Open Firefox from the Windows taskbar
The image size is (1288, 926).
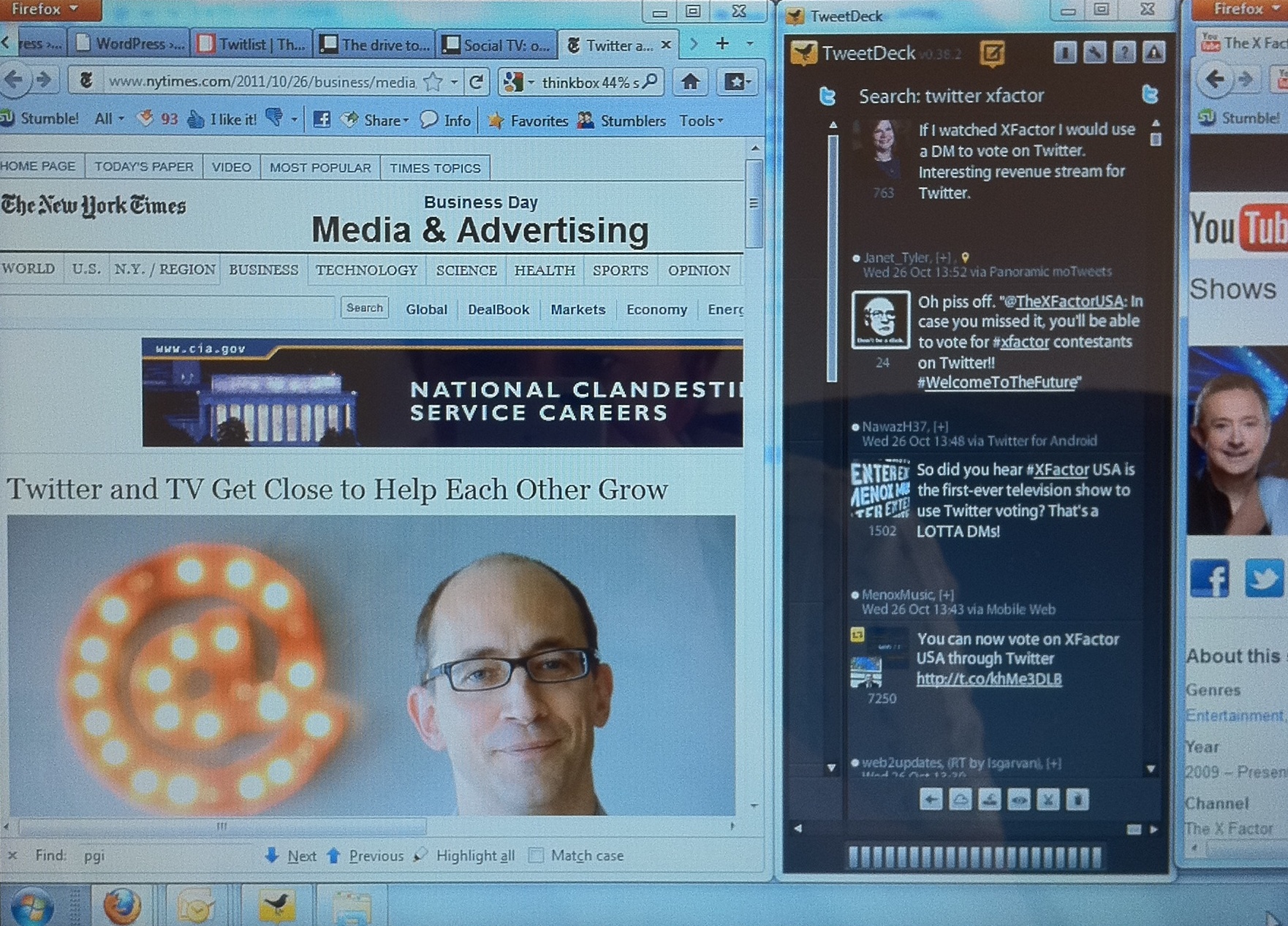tap(122, 907)
